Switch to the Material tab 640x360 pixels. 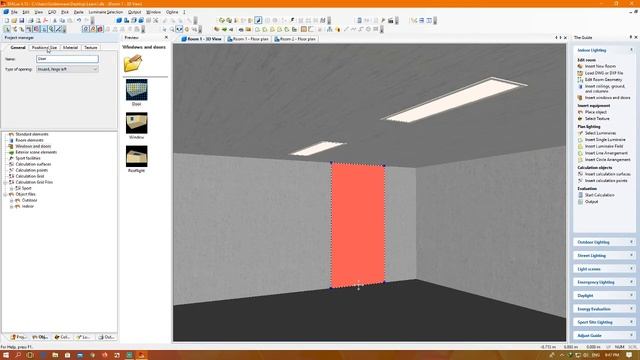[x=70, y=48]
